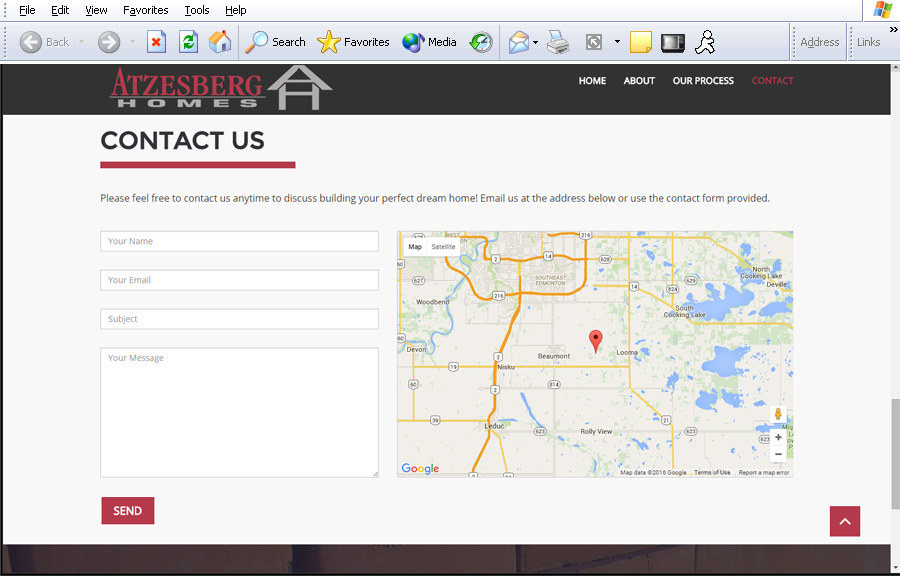Zoom in on the map with plus

pos(778,437)
